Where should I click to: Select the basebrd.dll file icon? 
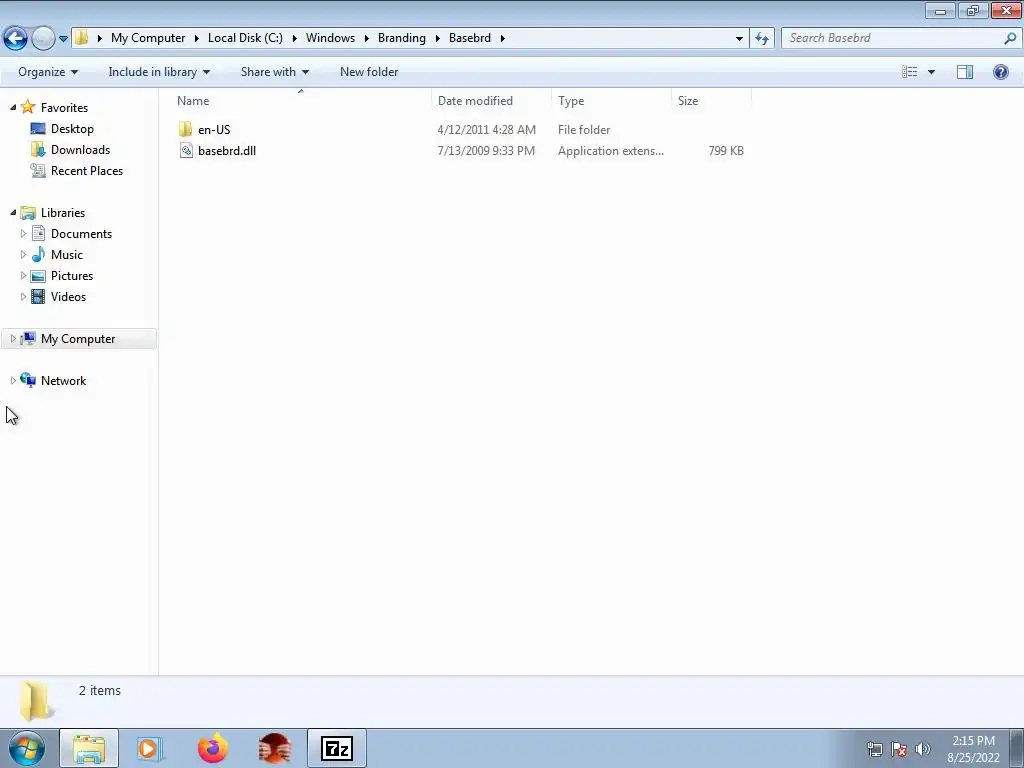tap(186, 151)
